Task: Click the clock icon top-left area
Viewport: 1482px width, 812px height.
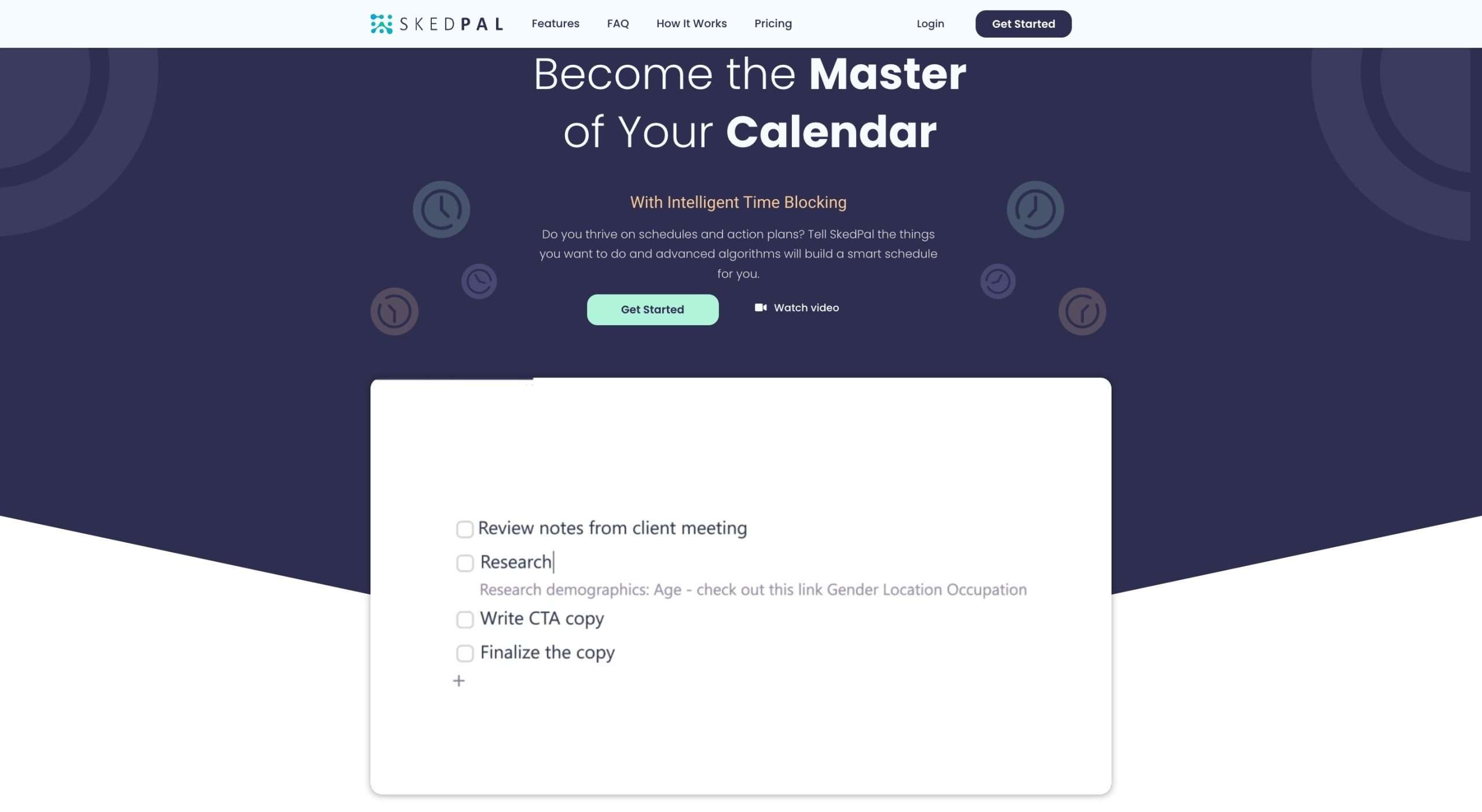Action: (441, 209)
